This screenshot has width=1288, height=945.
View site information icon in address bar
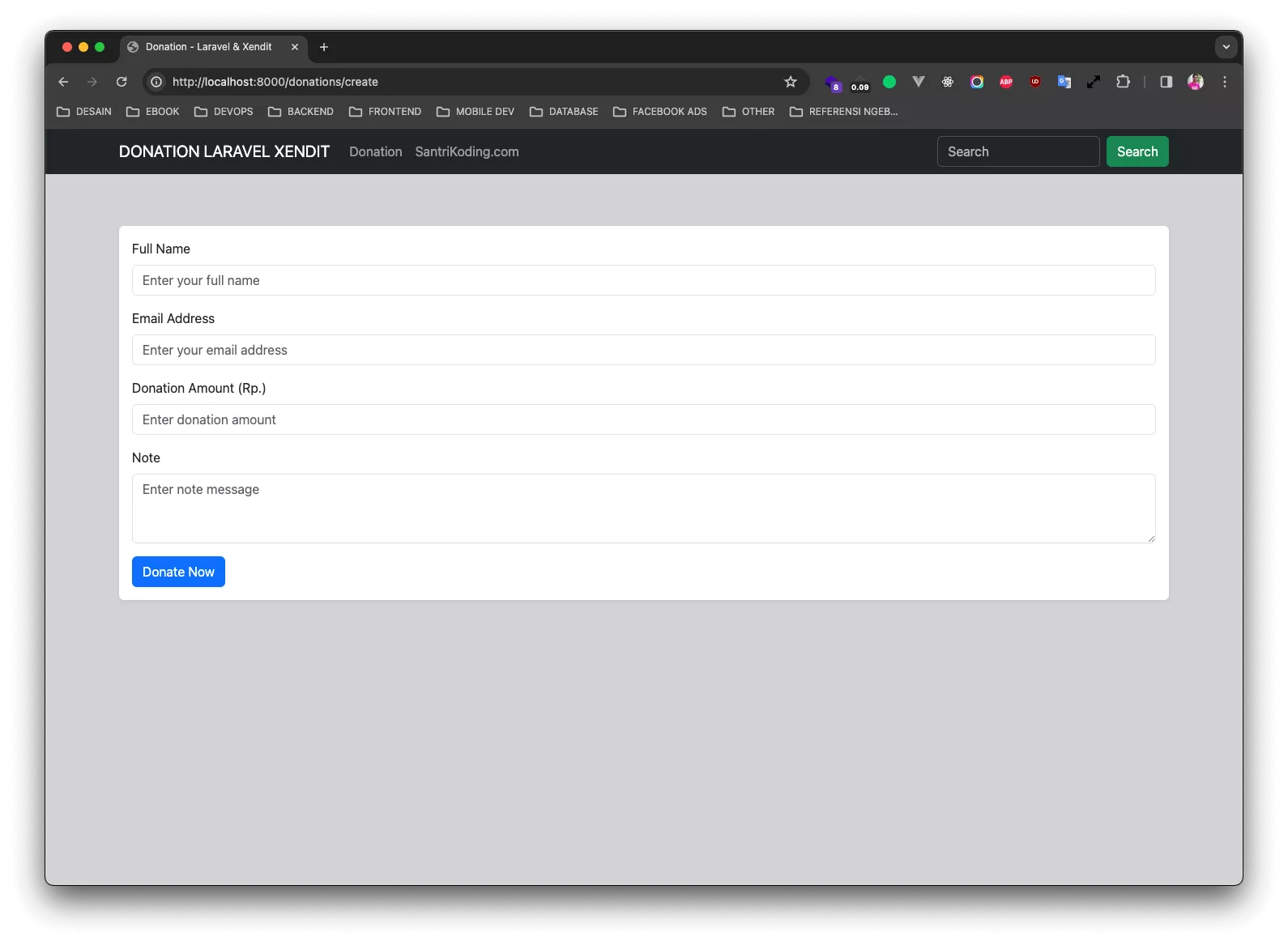click(156, 82)
